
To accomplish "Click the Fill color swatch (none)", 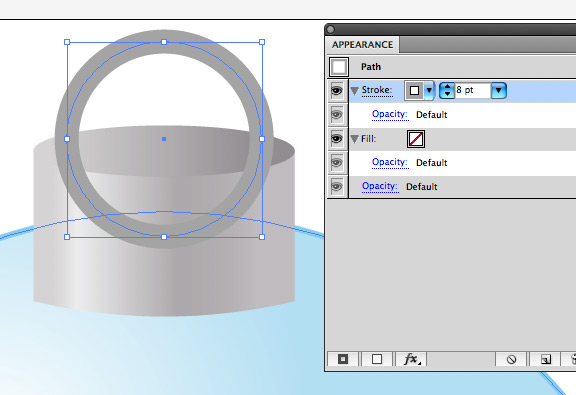I will 416,139.
